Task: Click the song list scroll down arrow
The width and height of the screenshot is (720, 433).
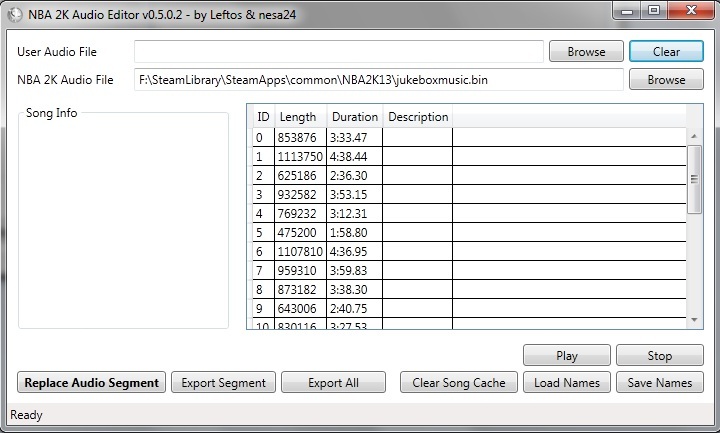Action: [x=694, y=320]
